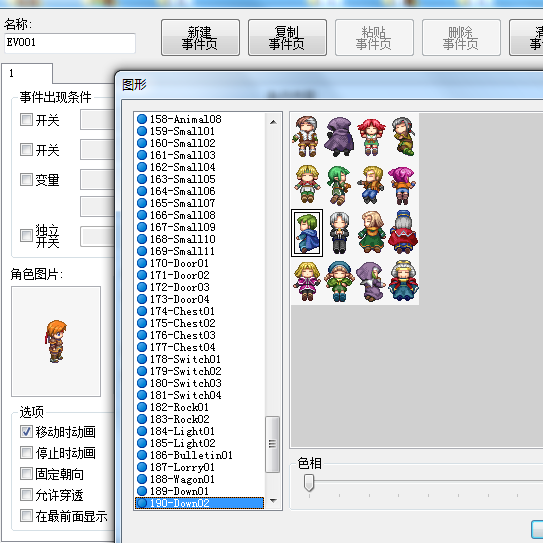Viewport: 543px width, 543px height.
Task: Click the 删除事件页 button
Action: (461, 37)
